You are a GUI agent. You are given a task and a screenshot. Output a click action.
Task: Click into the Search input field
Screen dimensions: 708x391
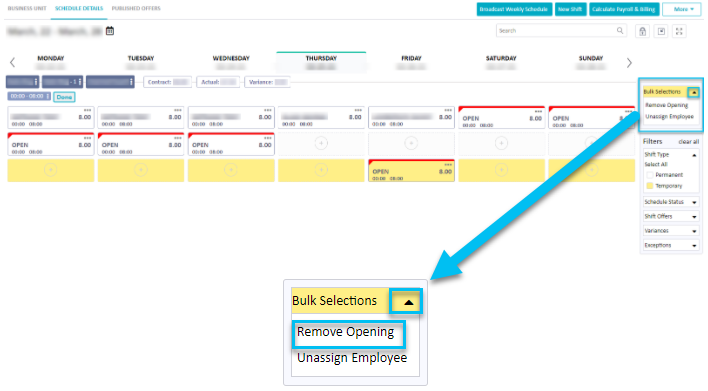coord(556,31)
